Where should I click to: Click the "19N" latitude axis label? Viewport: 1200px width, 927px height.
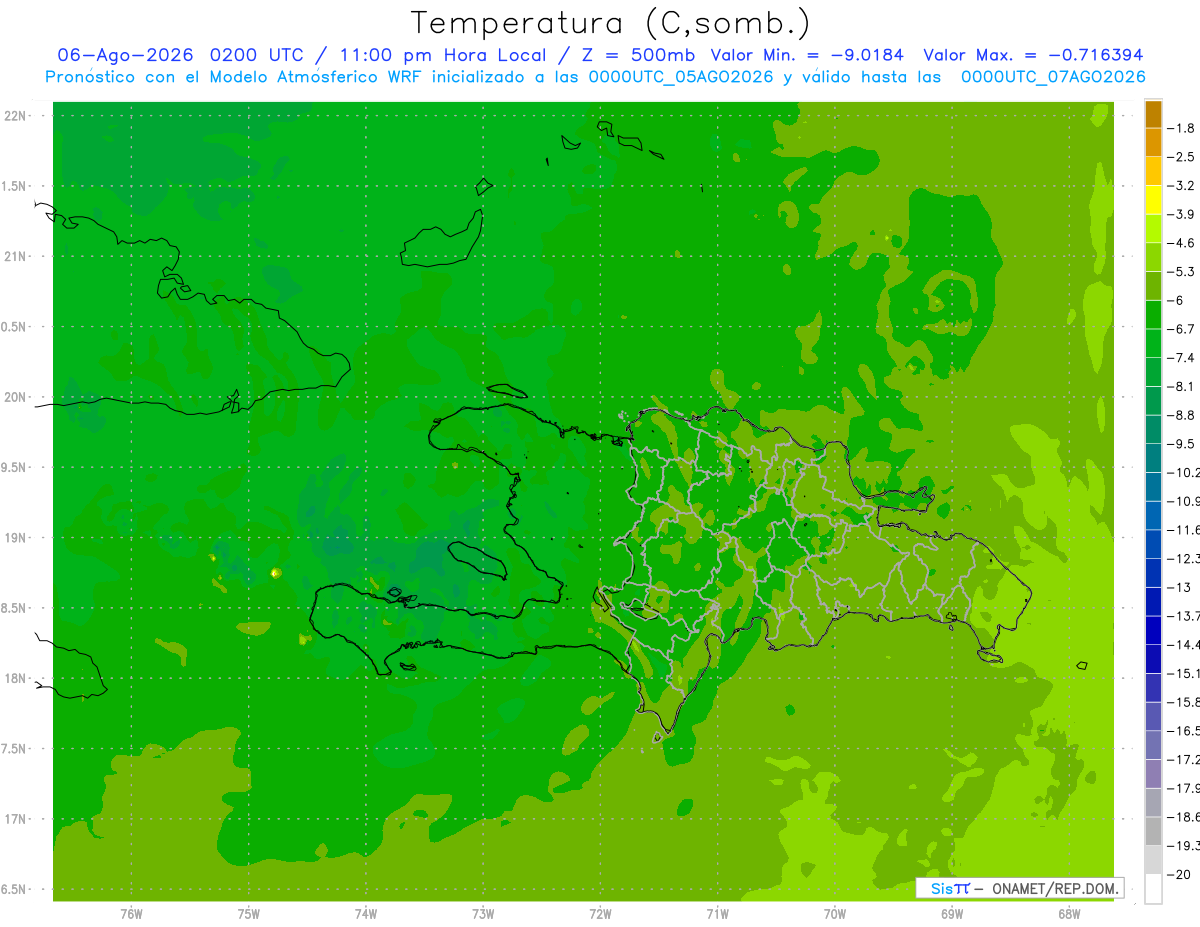point(16,538)
